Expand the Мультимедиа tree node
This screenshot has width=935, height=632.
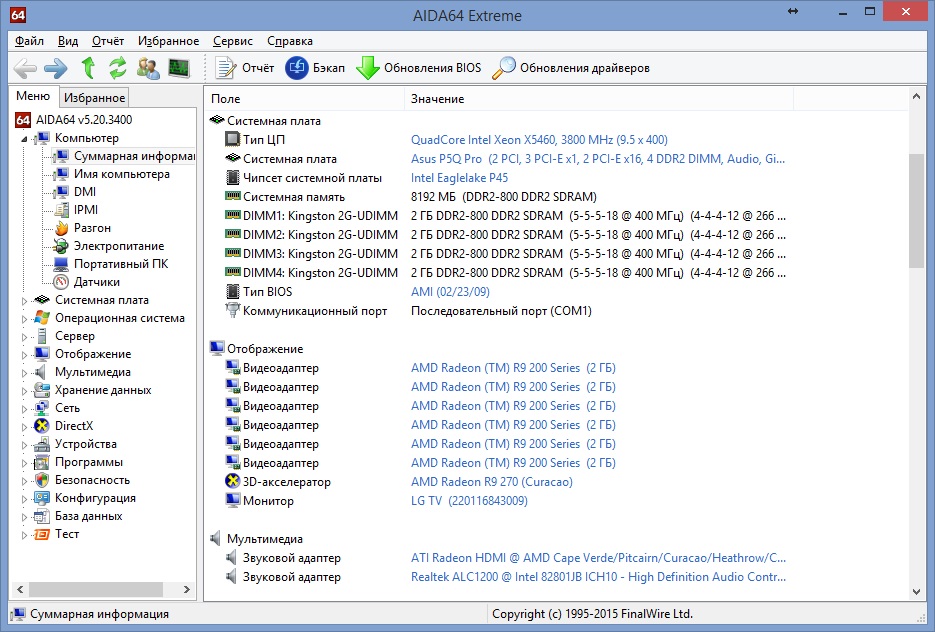[24, 373]
